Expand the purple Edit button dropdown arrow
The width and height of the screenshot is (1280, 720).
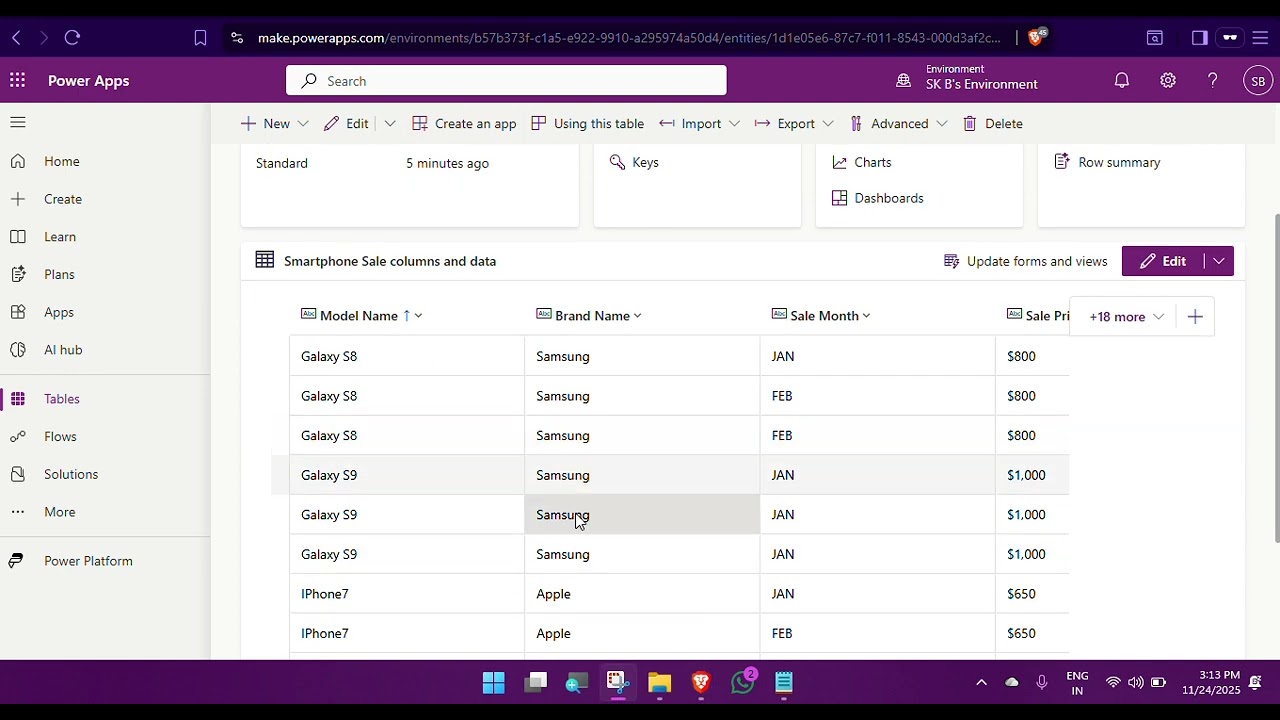pos(1219,261)
